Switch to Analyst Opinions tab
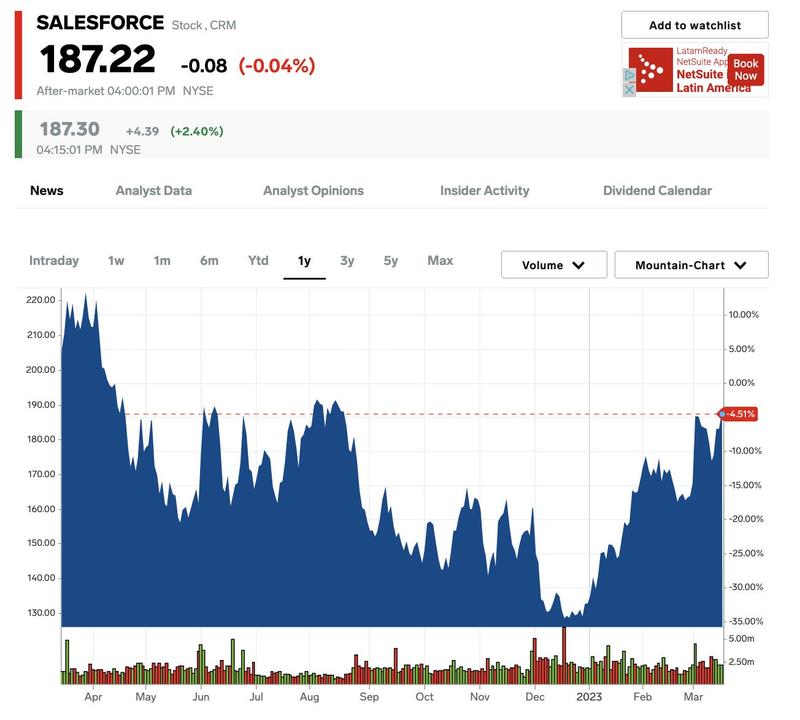The height and width of the screenshot is (720, 800). pos(313,190)
